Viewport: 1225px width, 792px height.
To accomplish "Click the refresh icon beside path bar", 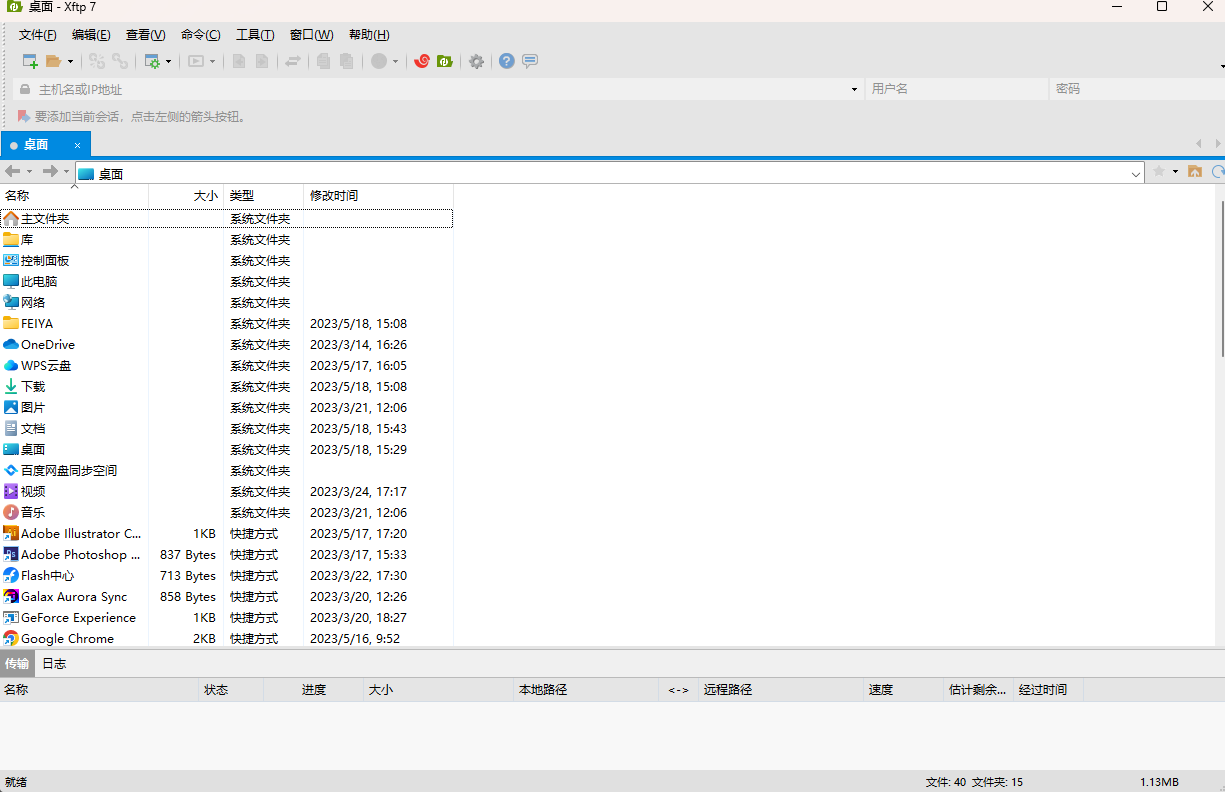I will [x=1217, y=172].
